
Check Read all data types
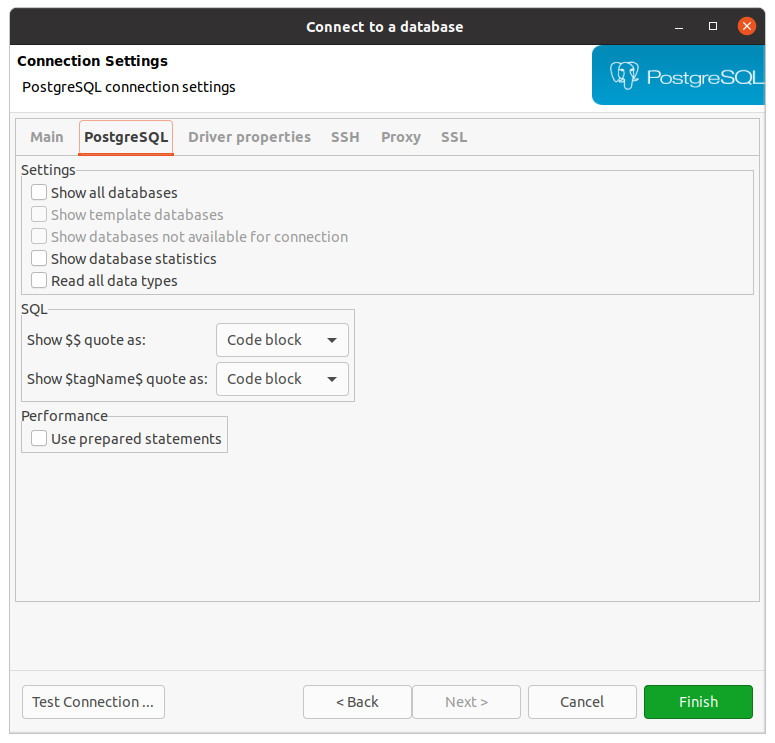click(x=39, y=281)
